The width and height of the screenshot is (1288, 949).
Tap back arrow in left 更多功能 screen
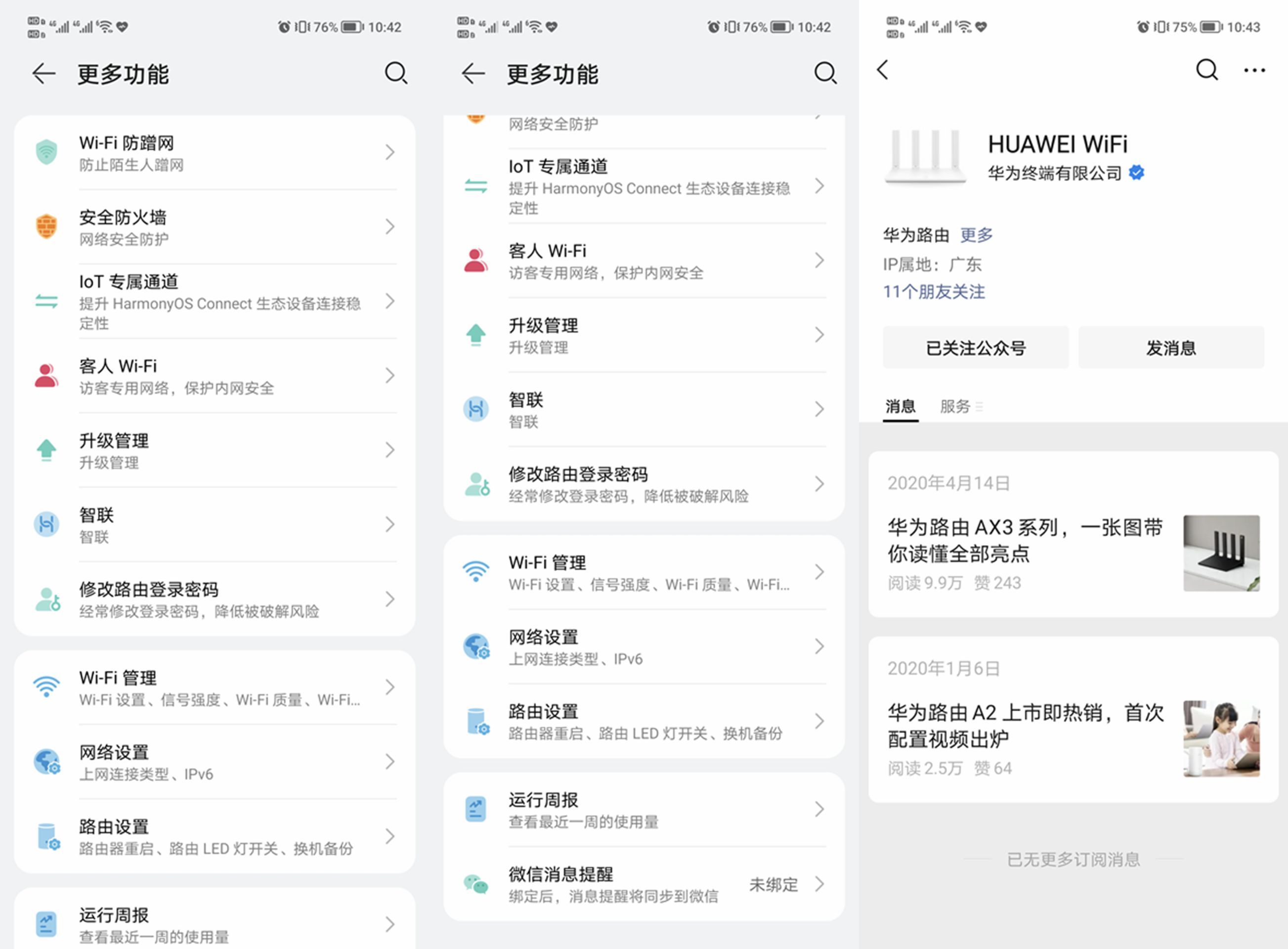click(43, 74)
